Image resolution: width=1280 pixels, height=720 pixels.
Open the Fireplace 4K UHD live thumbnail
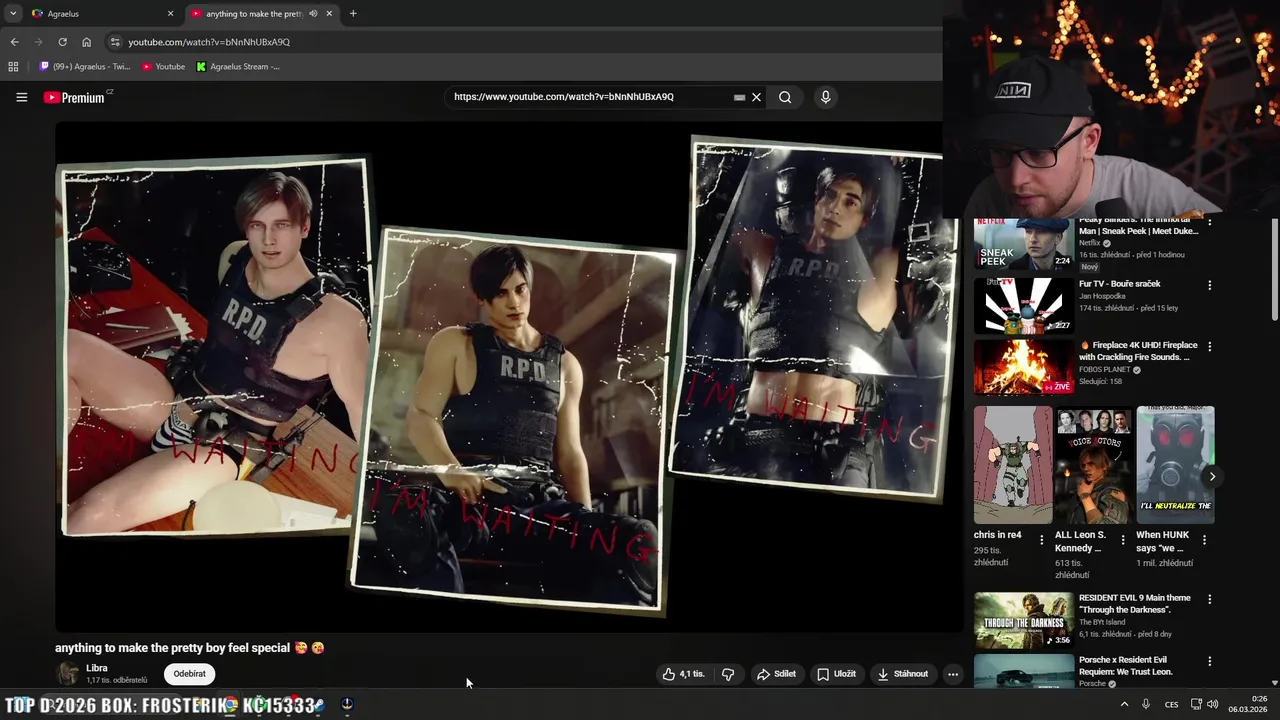tap(1024, 367)
